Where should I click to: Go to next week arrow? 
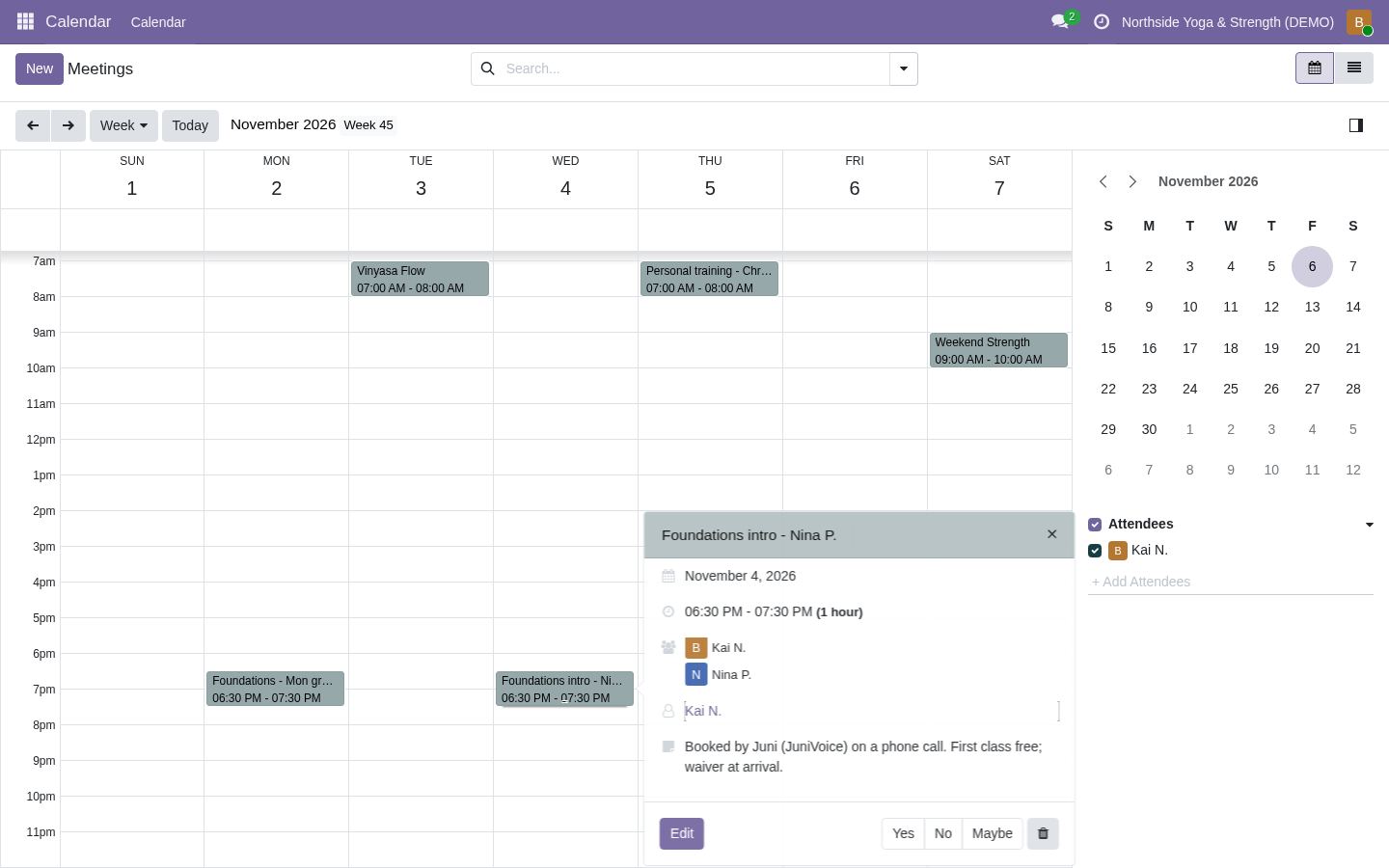[x=68, y=125]
